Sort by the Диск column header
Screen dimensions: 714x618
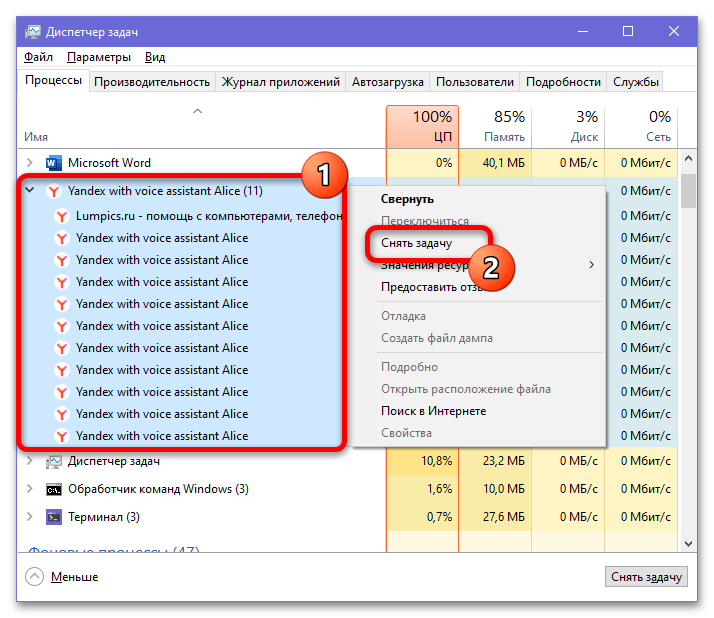pyautogui.click(x=568, y=127)
